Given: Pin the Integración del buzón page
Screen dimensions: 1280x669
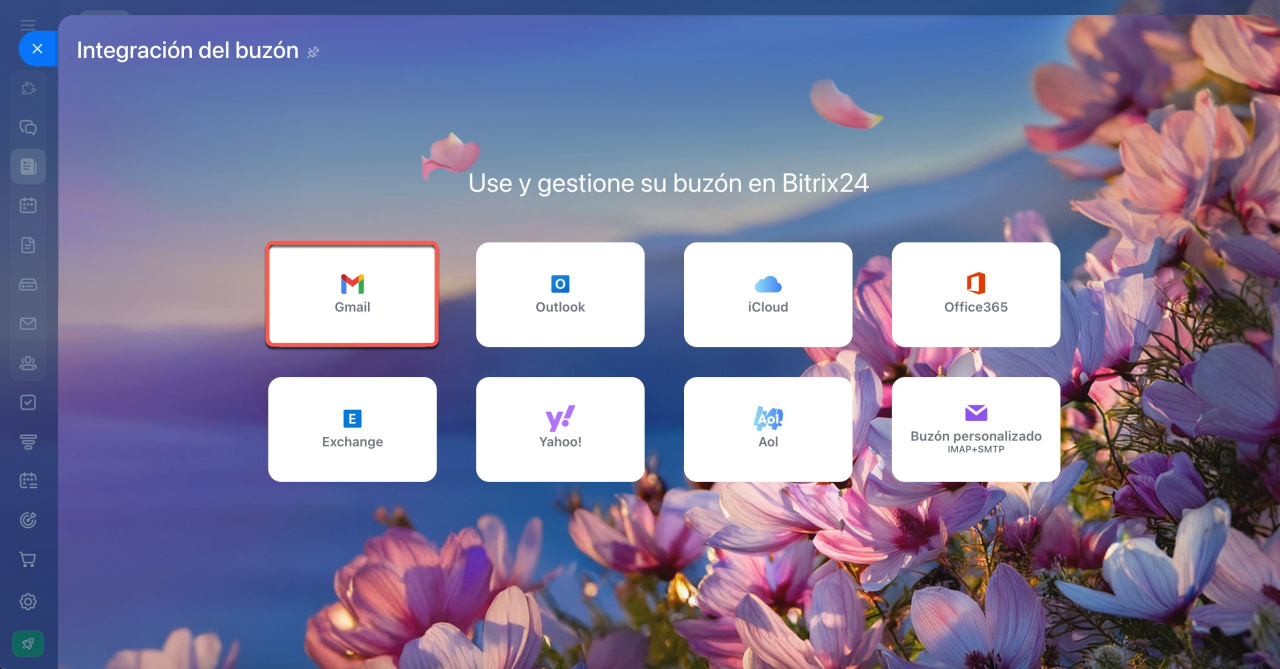Looking at the screenshot, I should (x=313, y=52).
